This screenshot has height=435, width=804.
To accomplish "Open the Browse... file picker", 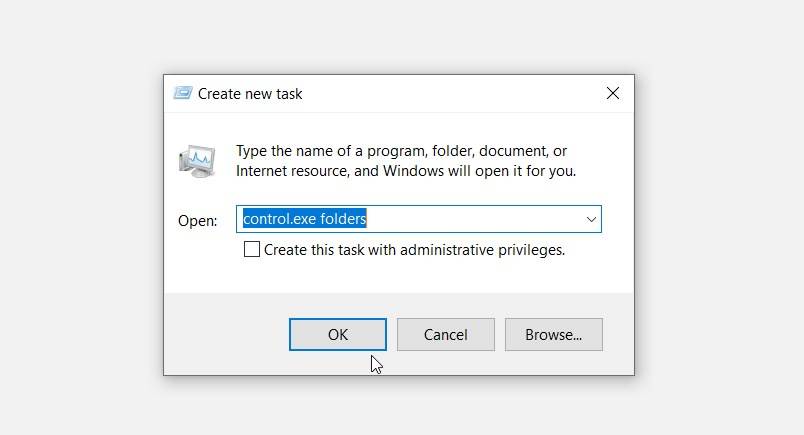I will coord(553,334).
